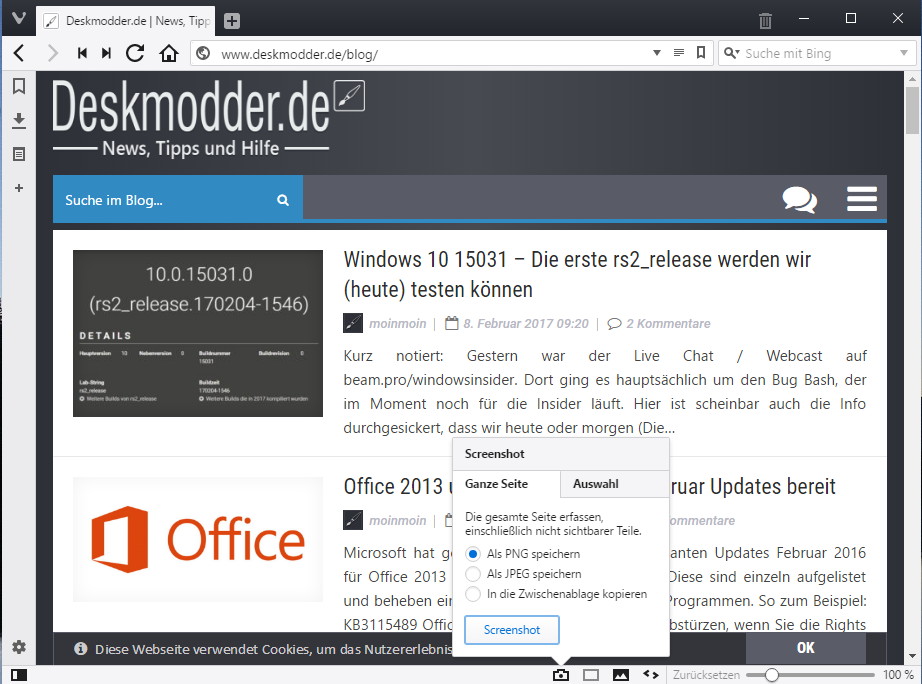Go back to previous page
The height and width of the screenshot is (684, 922).
[19, 54]
